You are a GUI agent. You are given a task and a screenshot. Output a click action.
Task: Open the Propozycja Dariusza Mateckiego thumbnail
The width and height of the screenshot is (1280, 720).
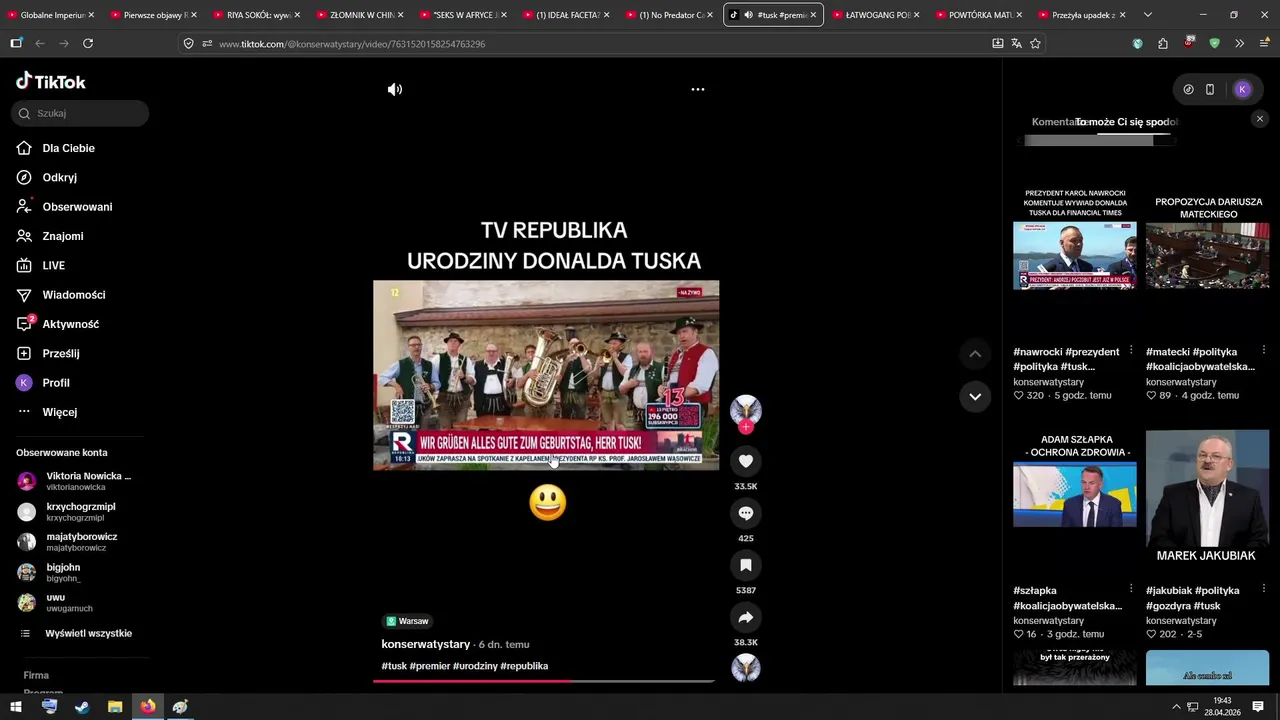pyautogui.click(x=1207, y=255)
